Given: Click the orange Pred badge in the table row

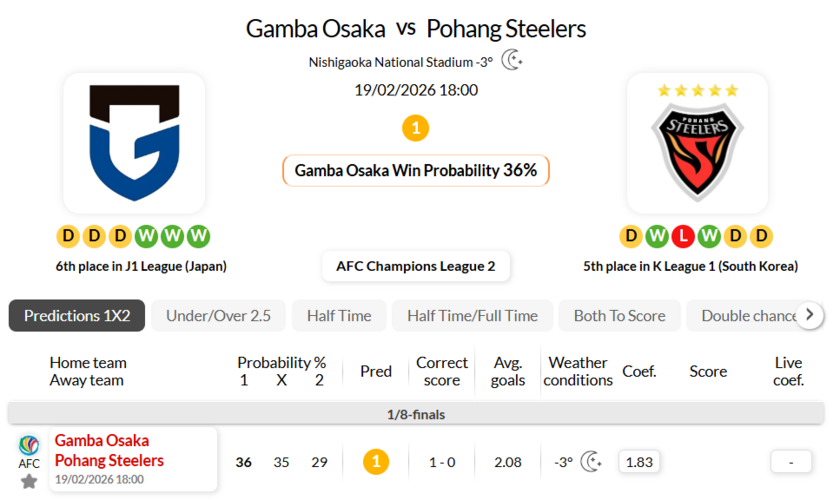Looking at the screenshot, I should (x=375, y=461).
